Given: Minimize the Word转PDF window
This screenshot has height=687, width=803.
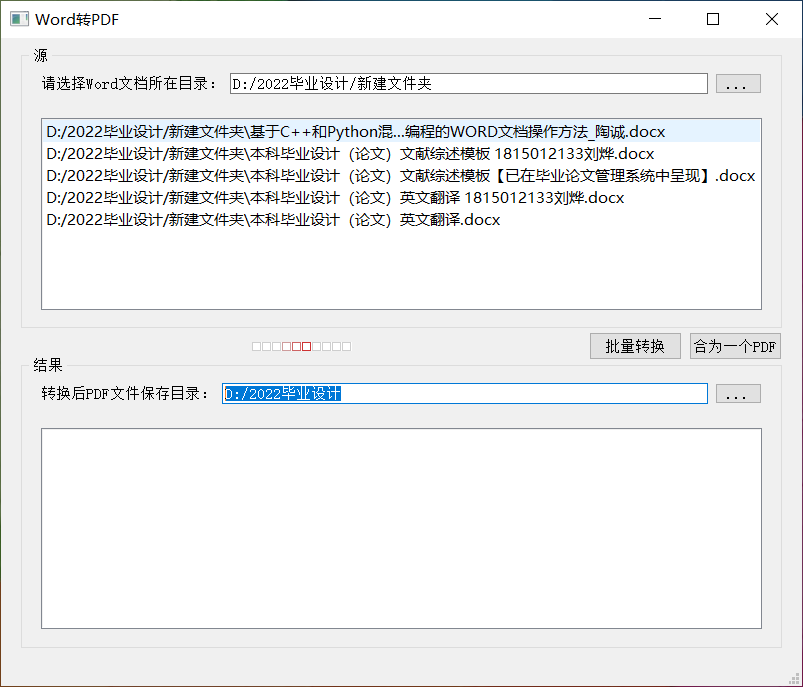Looking at the screenshot, I should (654, 19).
